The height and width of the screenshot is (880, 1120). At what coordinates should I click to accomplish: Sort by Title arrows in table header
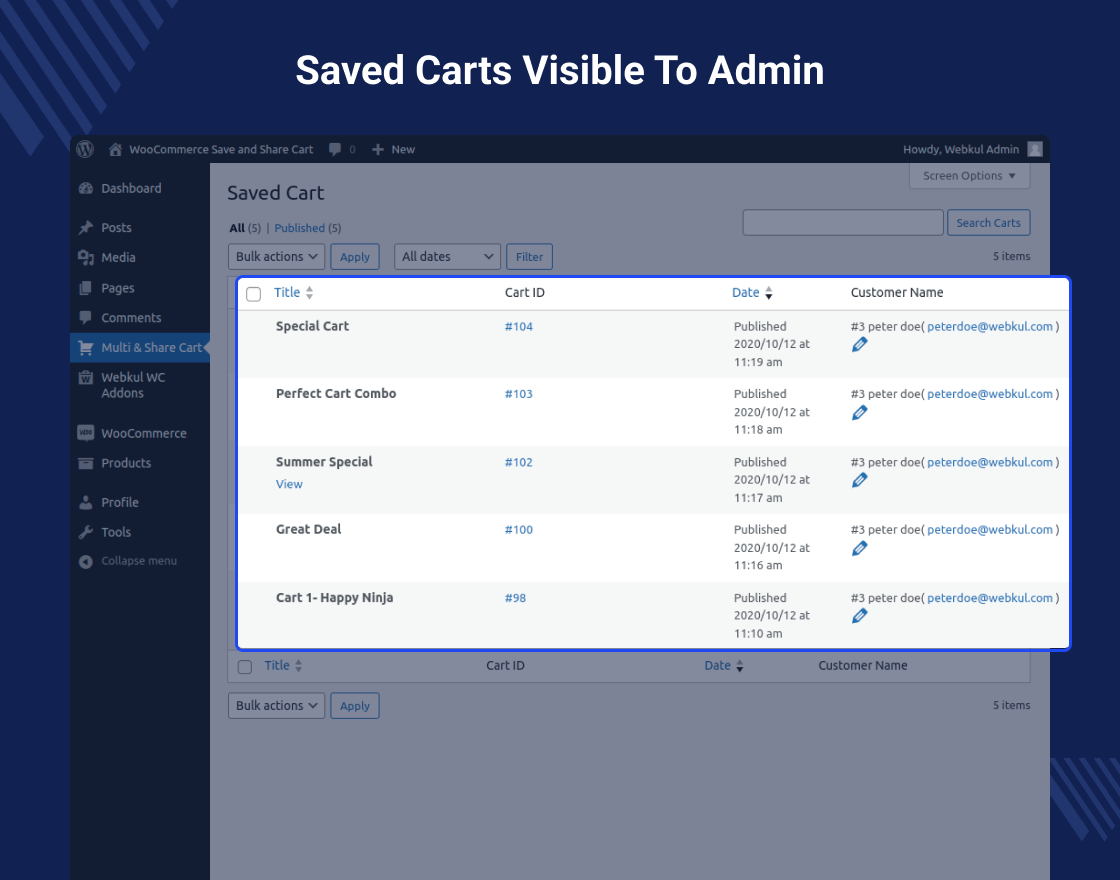click(x=309, y=293)
